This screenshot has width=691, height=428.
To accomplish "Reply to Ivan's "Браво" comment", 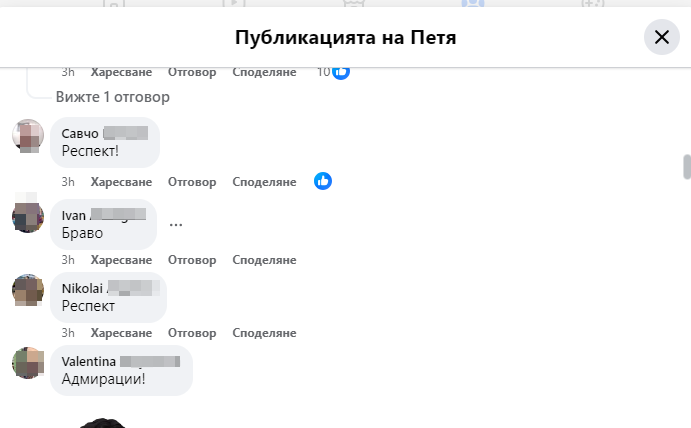I will pos(192,259).
